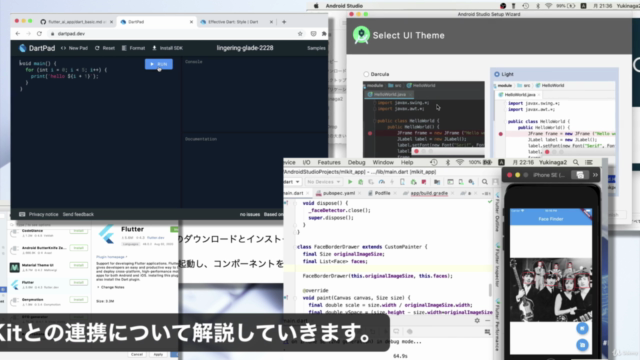Image resolution: width=640 pixels, height=360 pixels.
Task: Click 'no issues' status in DartPad footer
Action: click(x=250, y=214)
